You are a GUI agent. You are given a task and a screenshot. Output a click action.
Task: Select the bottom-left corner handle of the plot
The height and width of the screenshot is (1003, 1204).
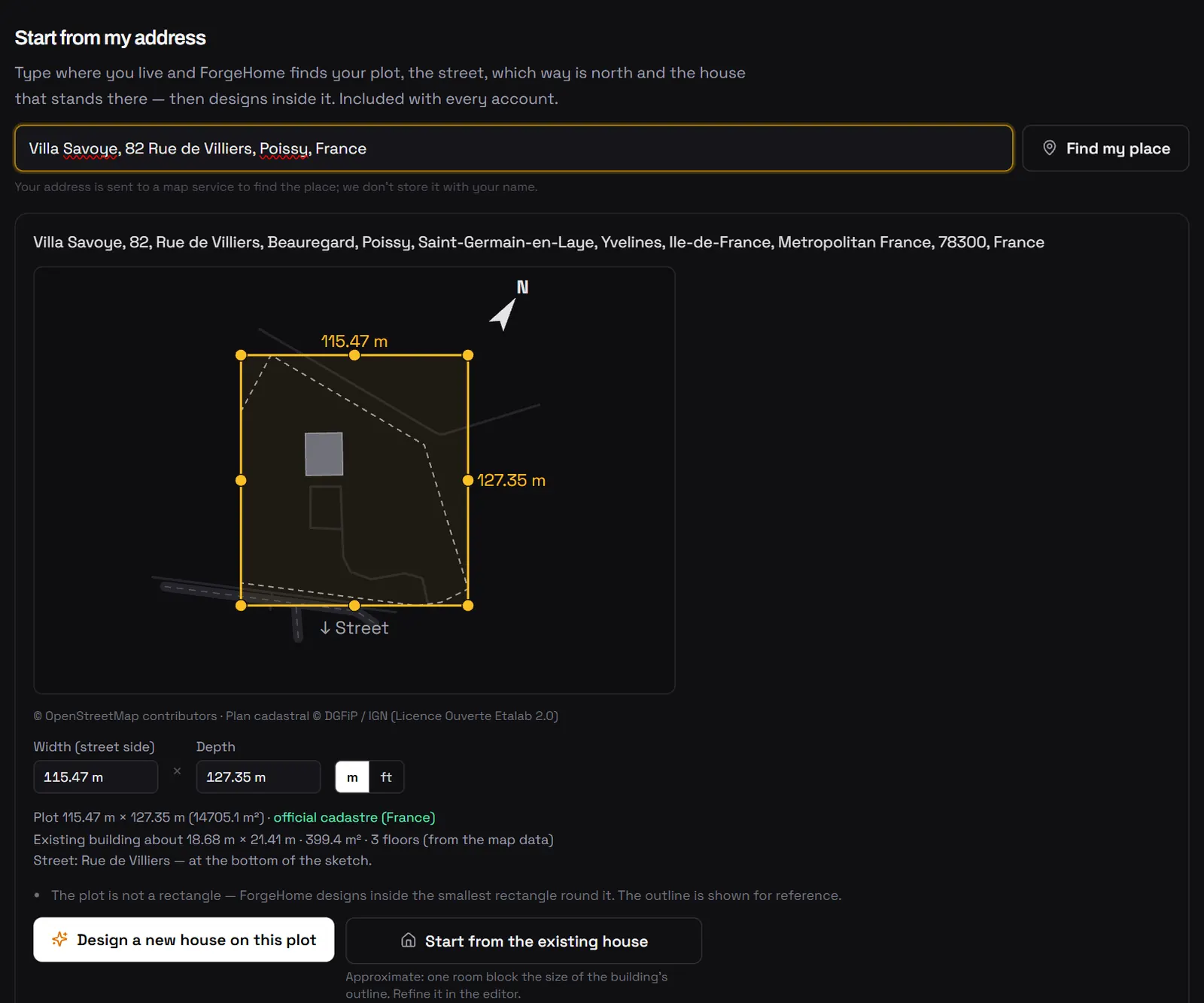tap(241, 606)
